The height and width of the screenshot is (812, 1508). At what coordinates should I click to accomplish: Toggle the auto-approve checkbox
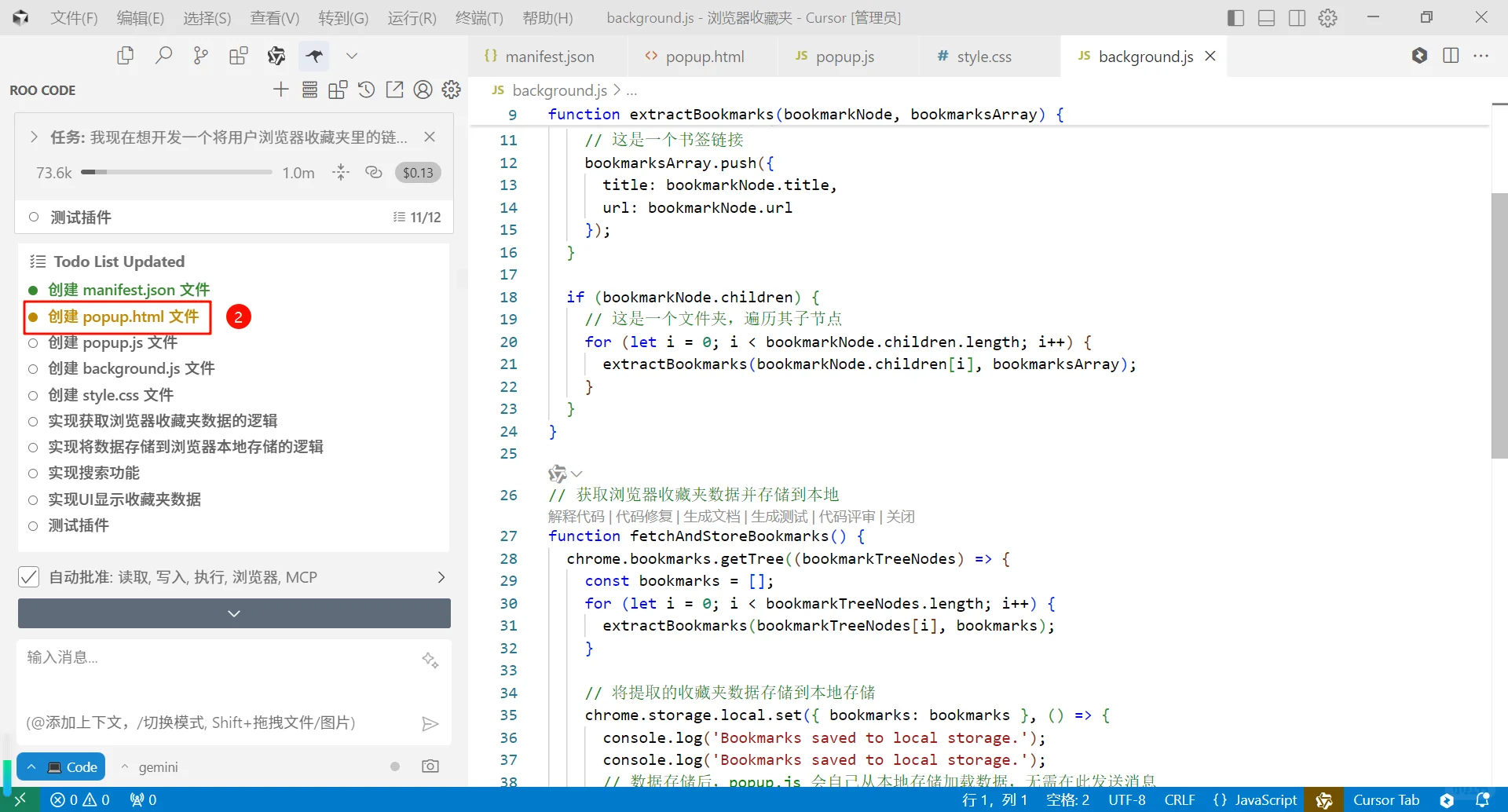point(29,577)
